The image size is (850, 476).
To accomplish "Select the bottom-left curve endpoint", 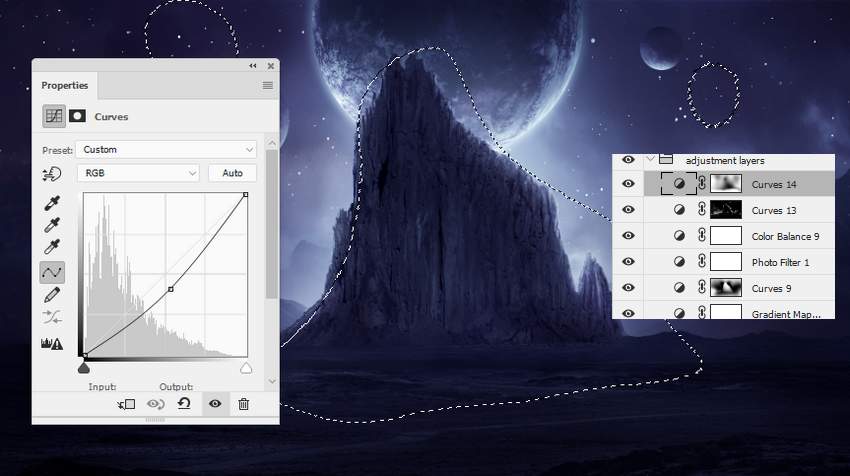I will [x=85, y=356].
